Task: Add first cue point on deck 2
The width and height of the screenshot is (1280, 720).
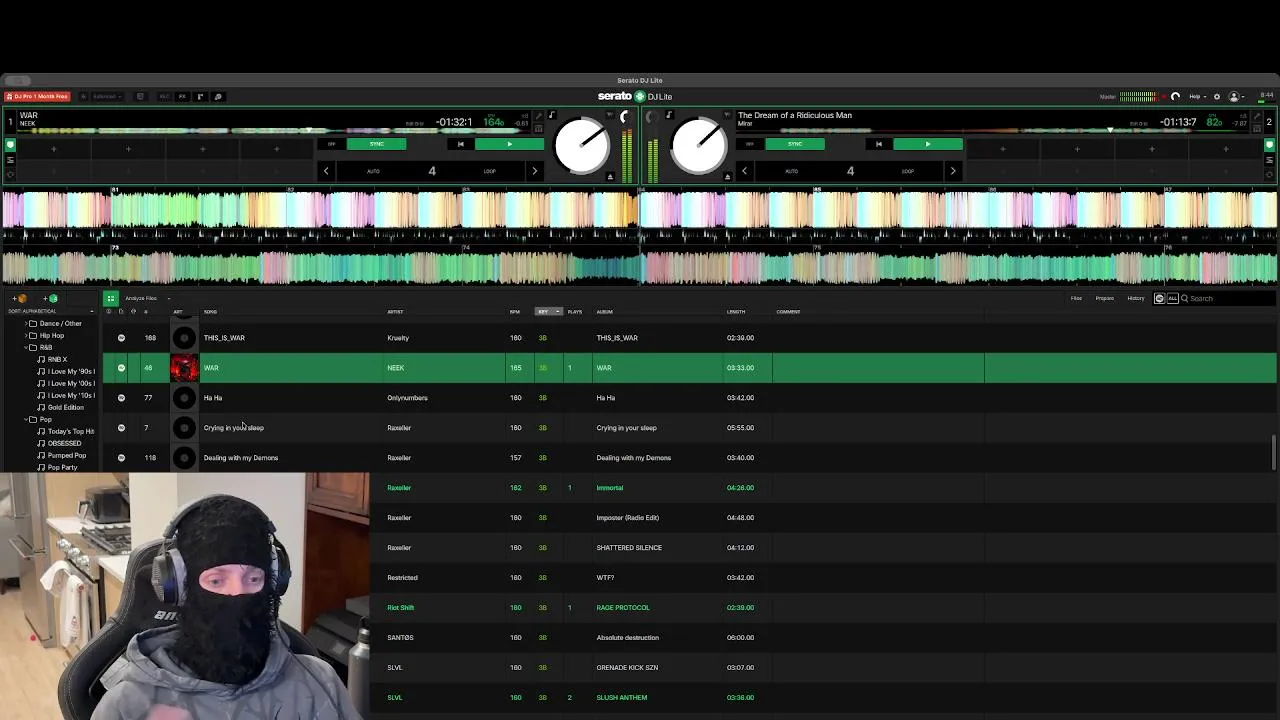Action: [1003, 149]
